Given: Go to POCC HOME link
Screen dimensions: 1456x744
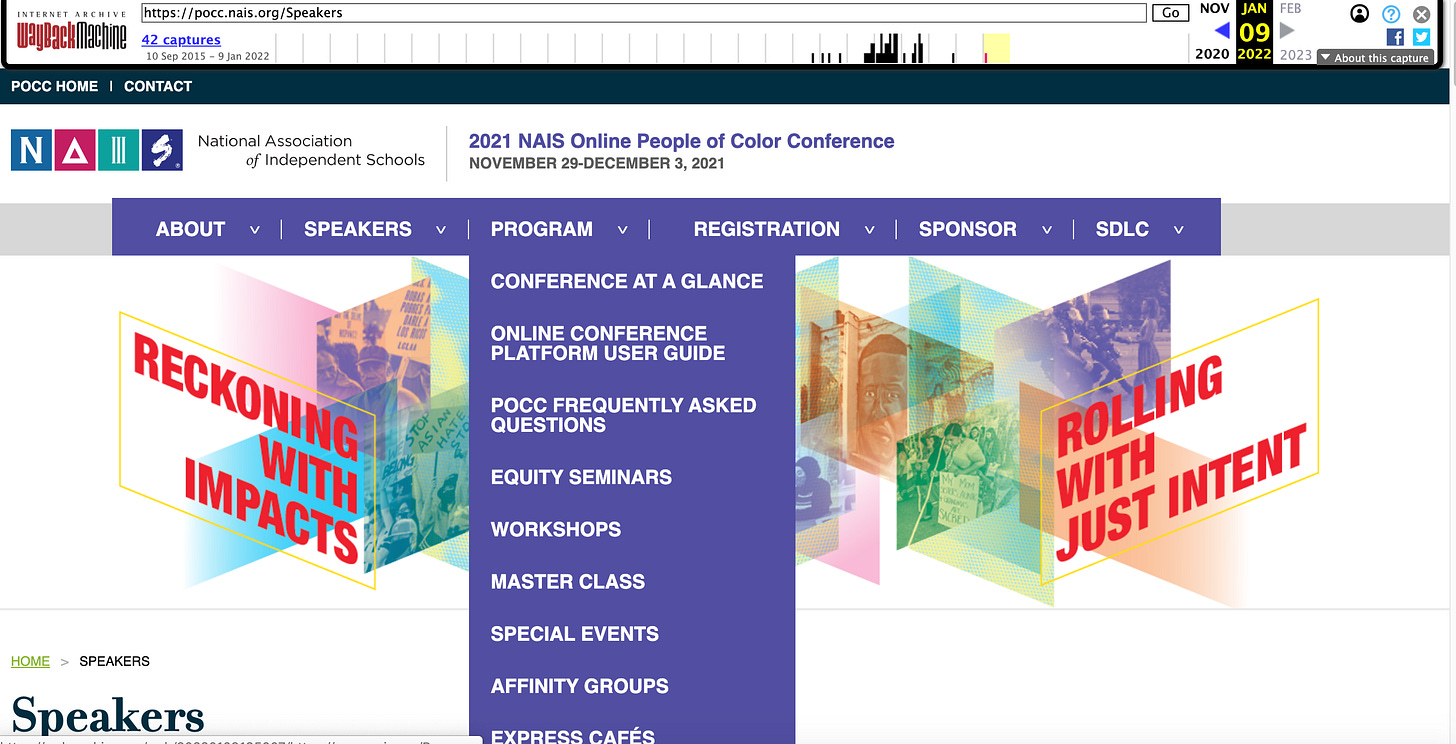Looking at the screenshot, I should click(x=54, y=86).
